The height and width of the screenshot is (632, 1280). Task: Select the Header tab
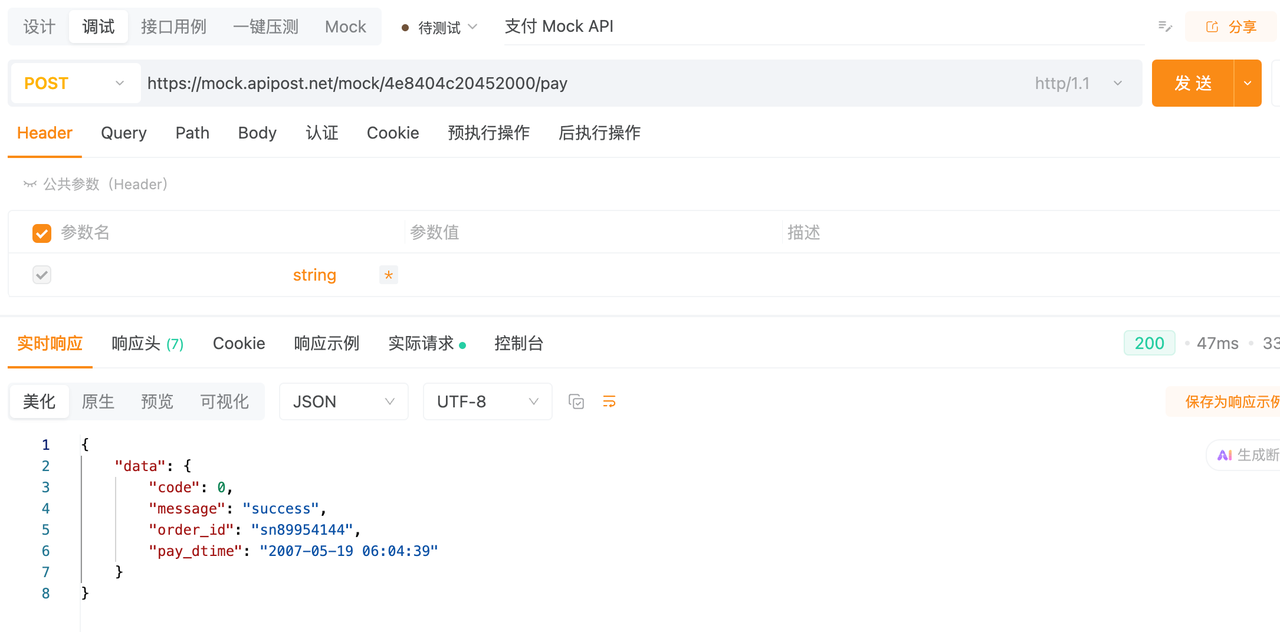pos(45,133)
